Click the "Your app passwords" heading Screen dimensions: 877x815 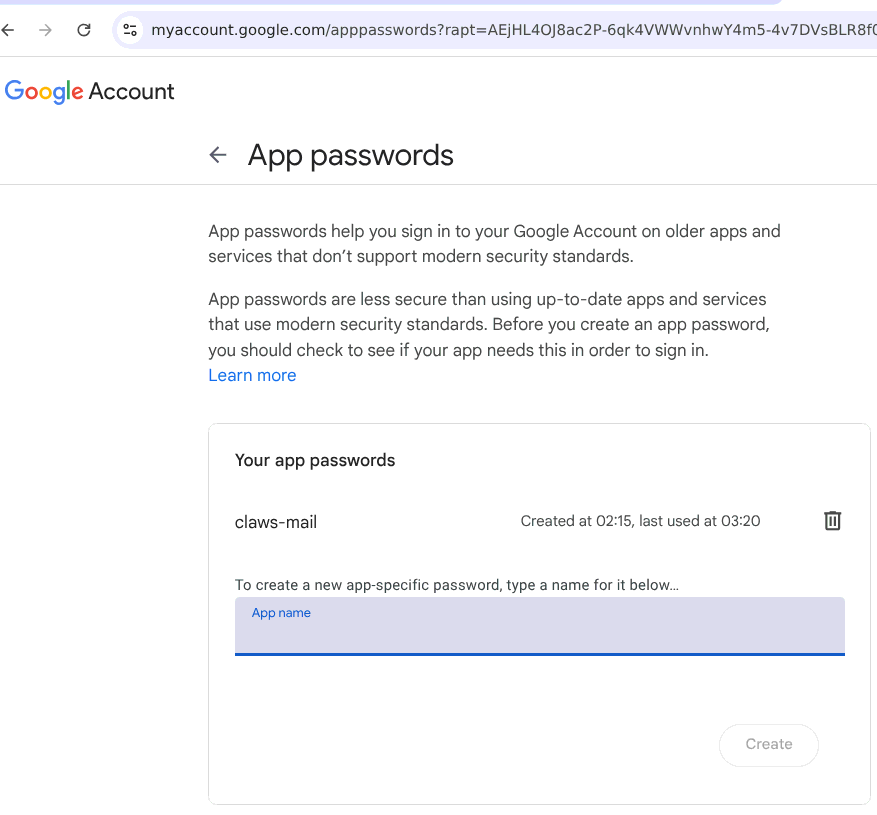tap(315, 460)
